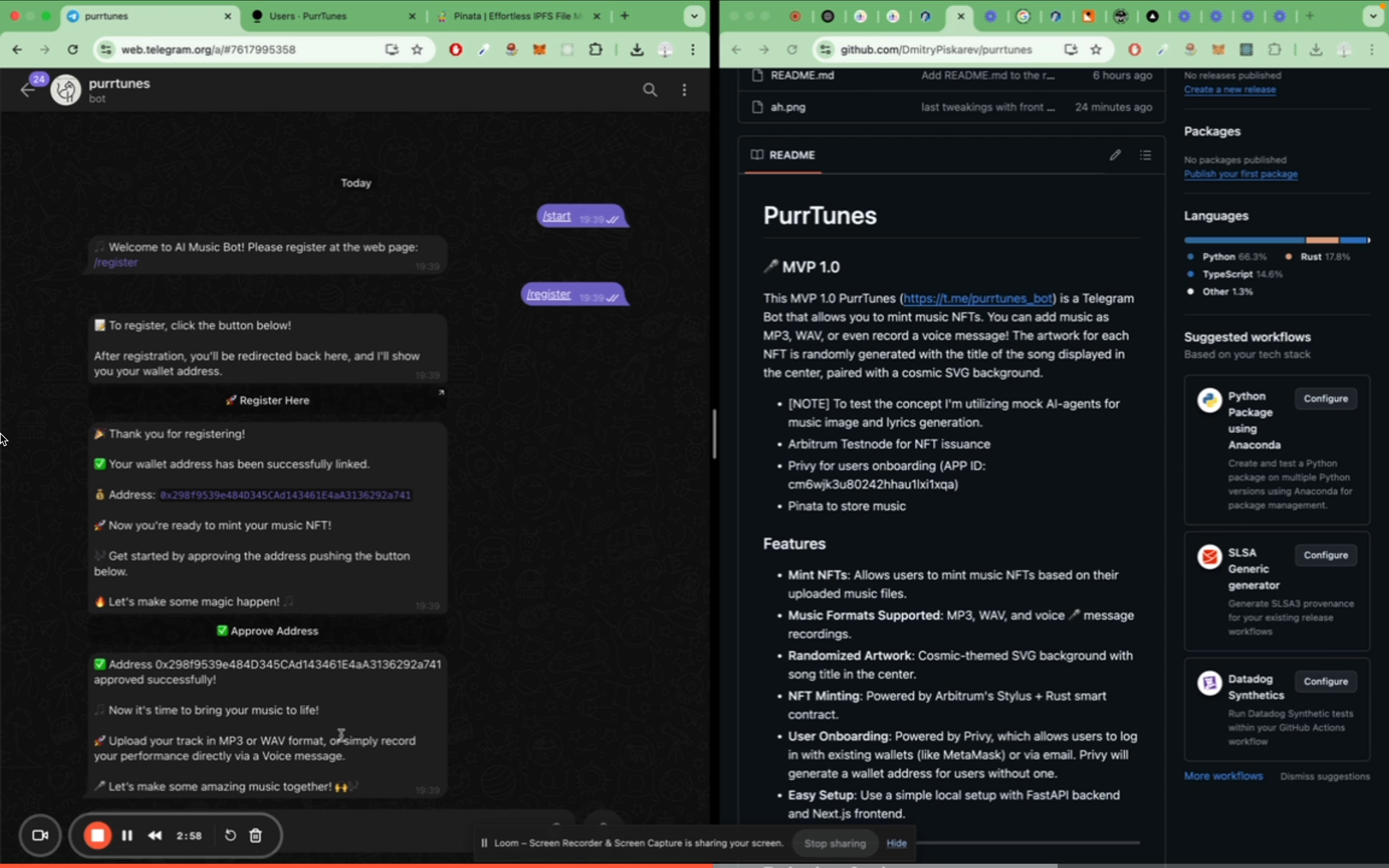Search messages in purrtunes chat
Screen dimensions: 1389x868
(650, 90)
